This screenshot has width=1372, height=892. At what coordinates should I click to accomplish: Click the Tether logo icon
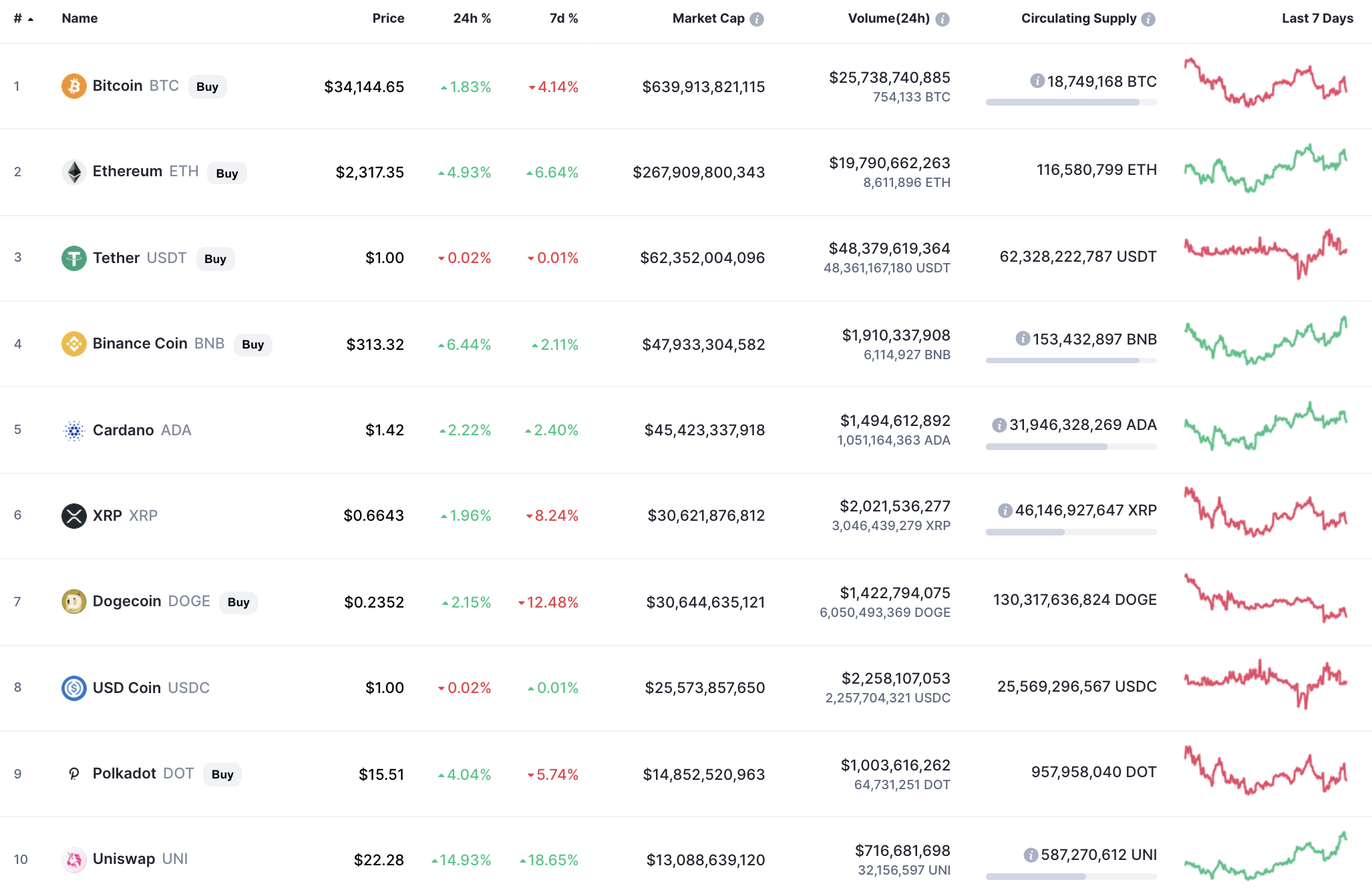(x=74, y=258)
